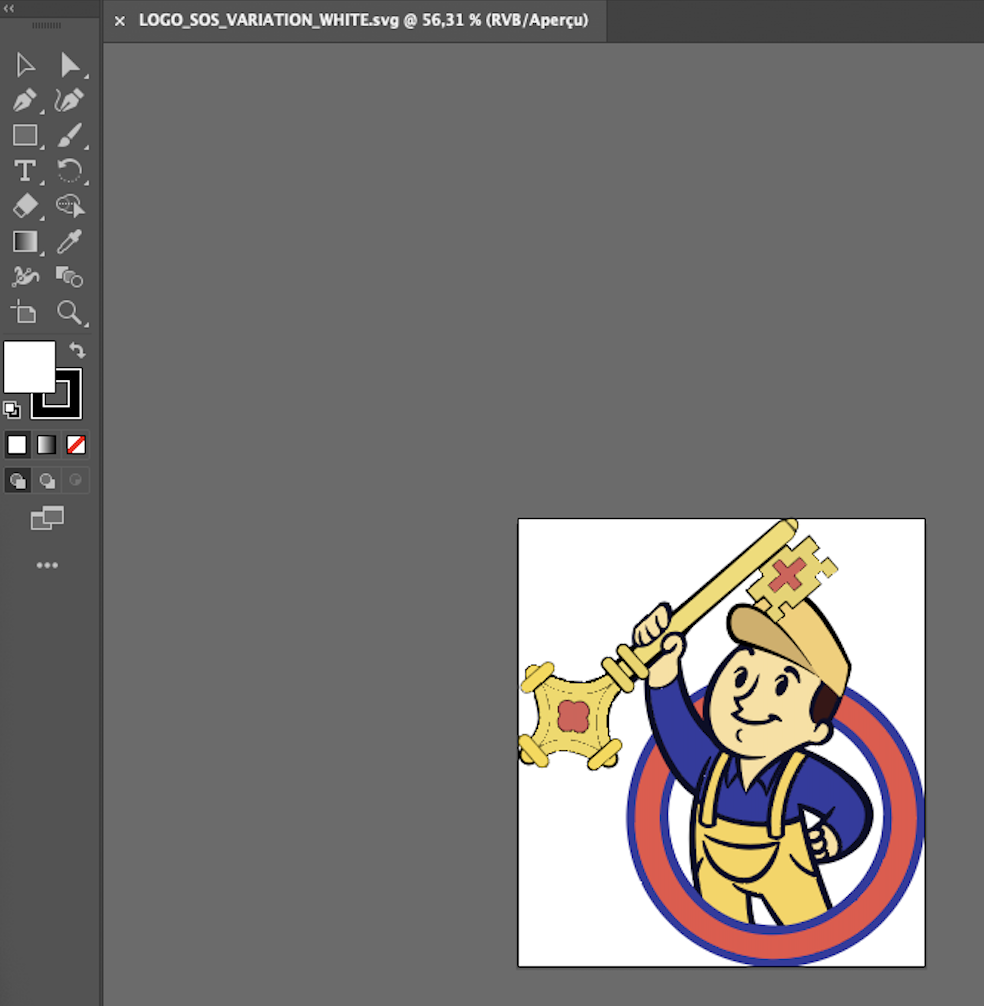984x1006 pixels.
Task: Enable Draw Behind mode
Action: pos(47,481)
